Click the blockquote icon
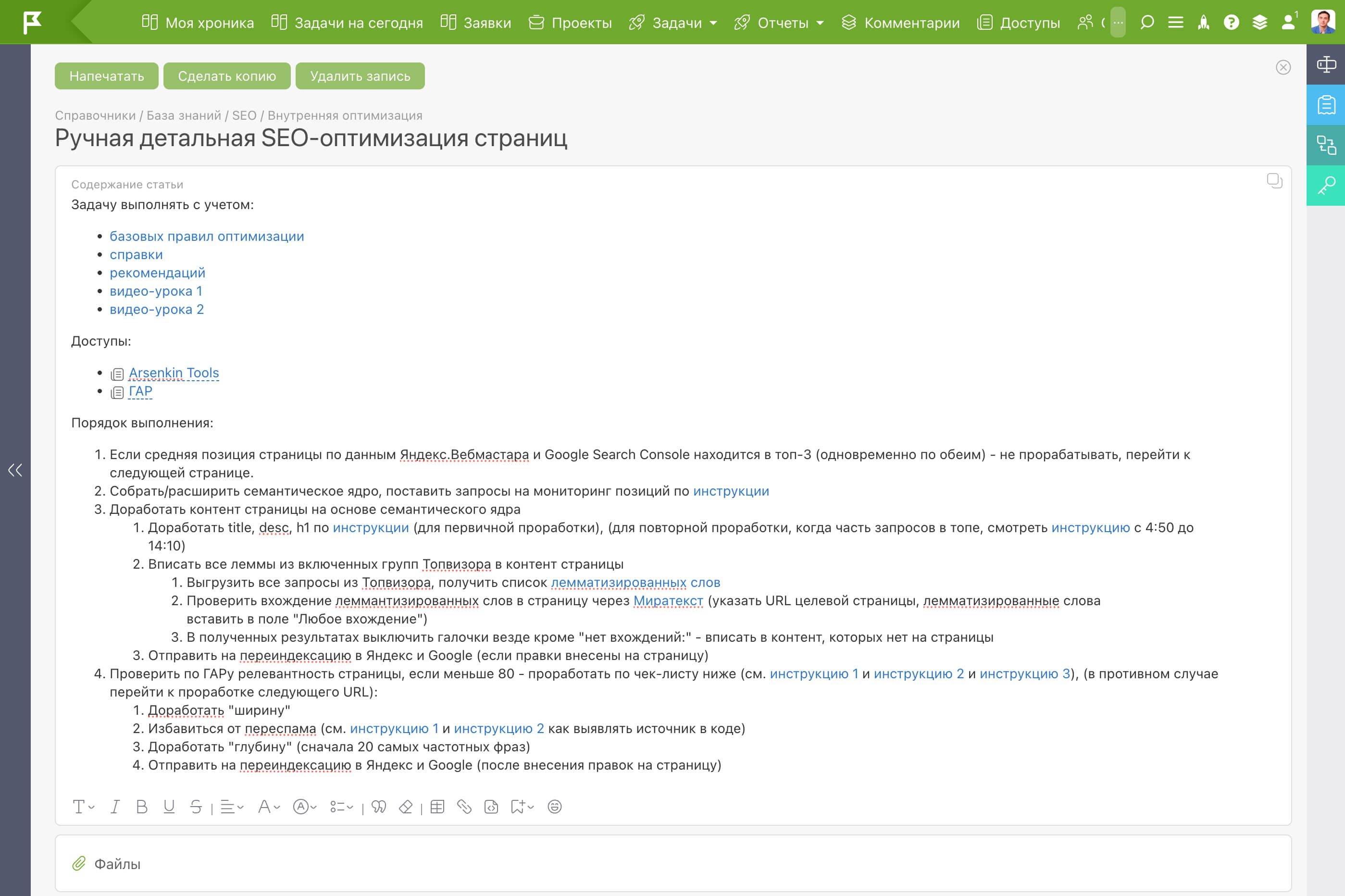1345x896 pixels. [x=378, y=806]
